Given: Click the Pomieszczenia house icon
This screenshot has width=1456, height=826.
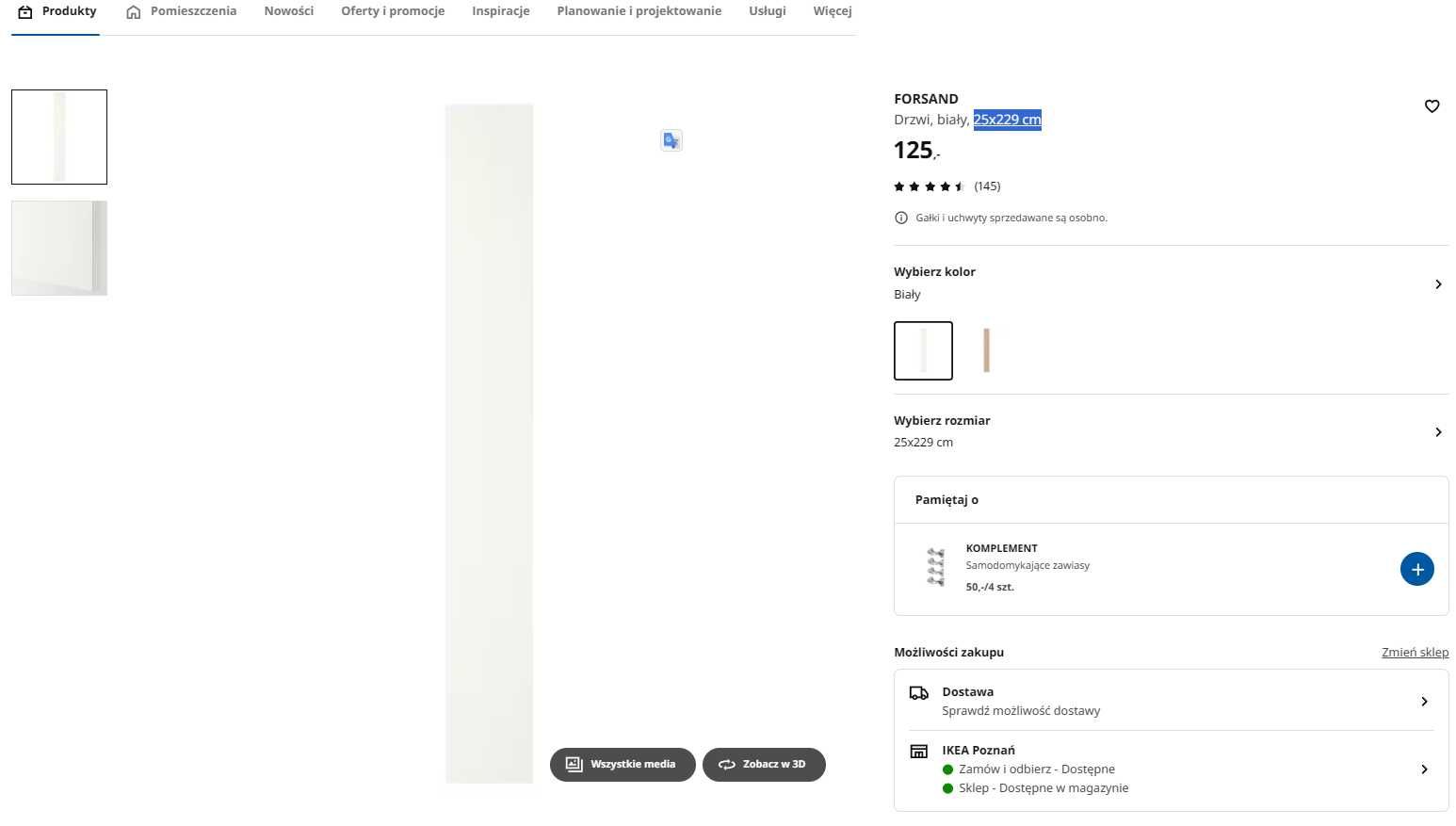Looking at the screenshot, I should pos(134,11).
